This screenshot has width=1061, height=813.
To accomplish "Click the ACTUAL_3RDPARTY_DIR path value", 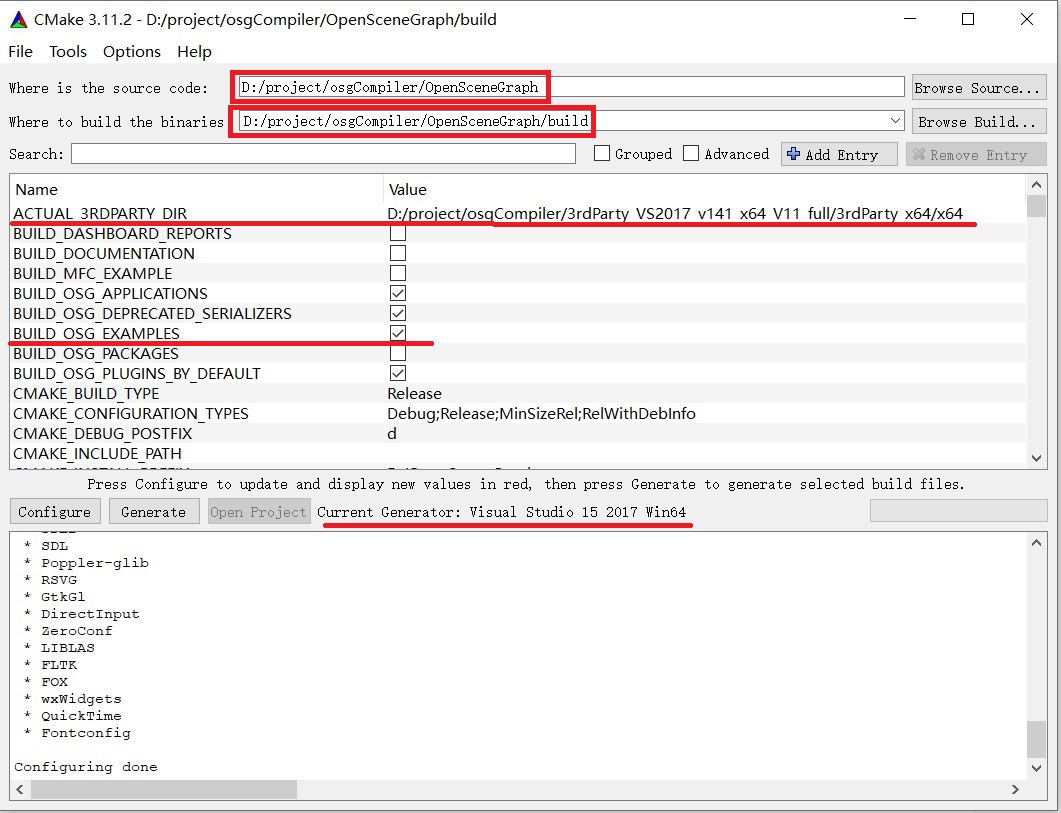I will 675,213.
